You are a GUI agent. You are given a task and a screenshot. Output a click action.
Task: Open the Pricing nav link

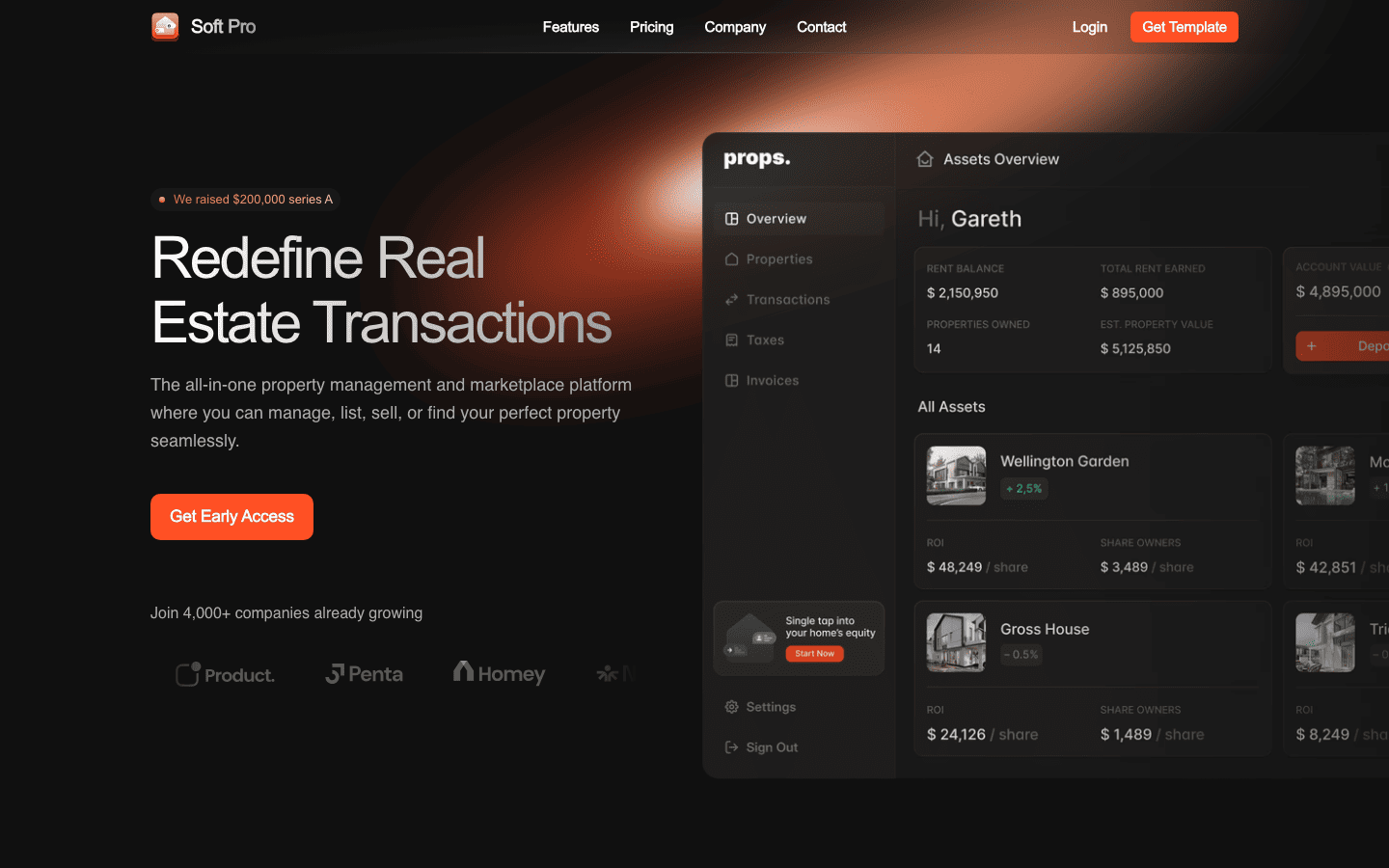[x=651, y=27]
